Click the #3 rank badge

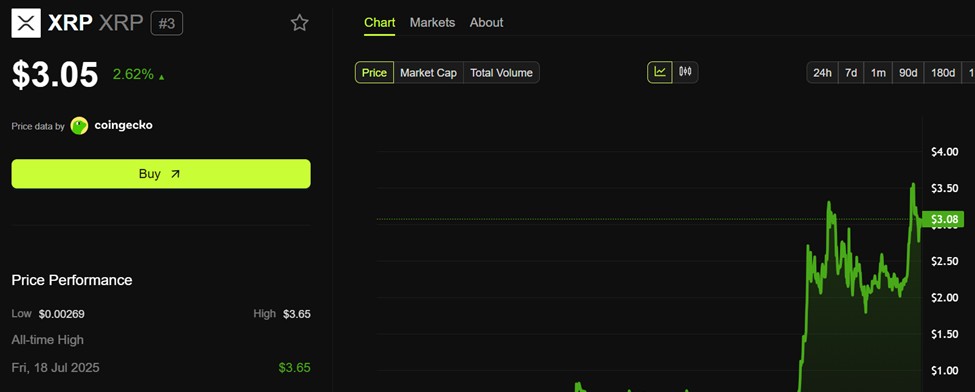pos(167,23)
